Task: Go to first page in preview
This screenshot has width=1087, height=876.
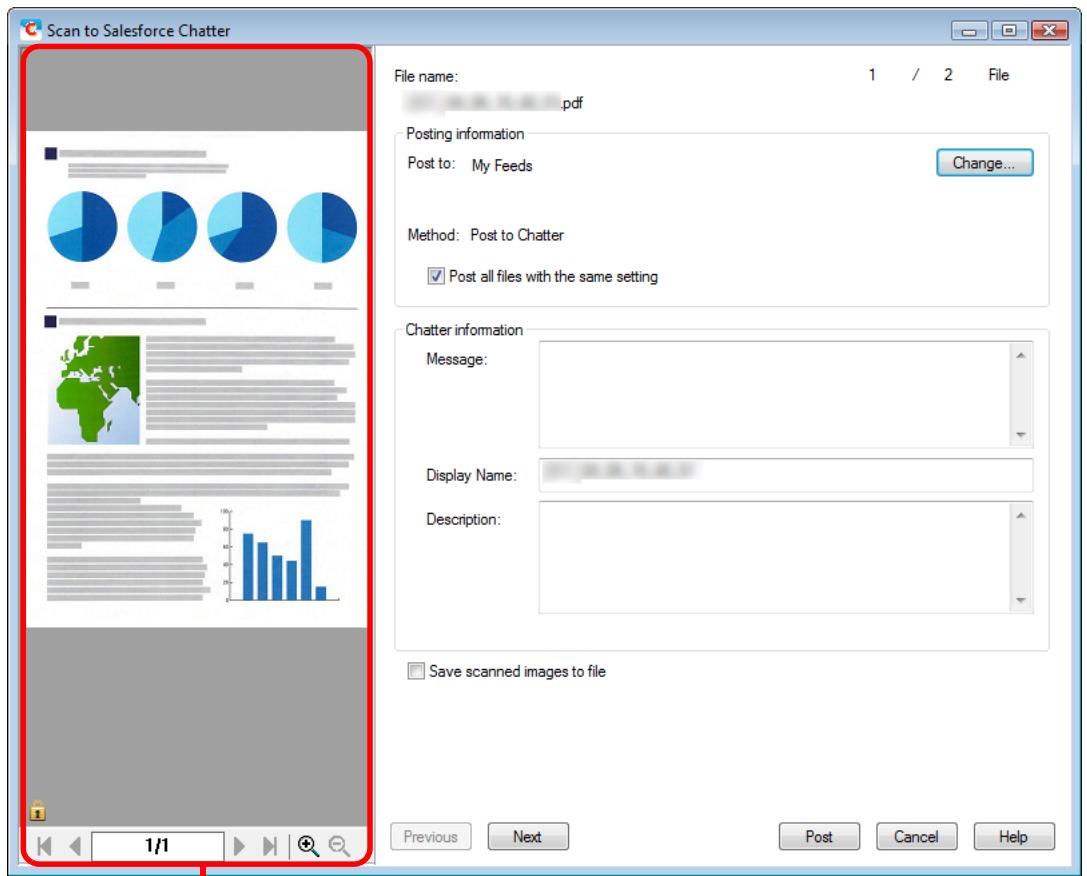Action: (44, 846)
